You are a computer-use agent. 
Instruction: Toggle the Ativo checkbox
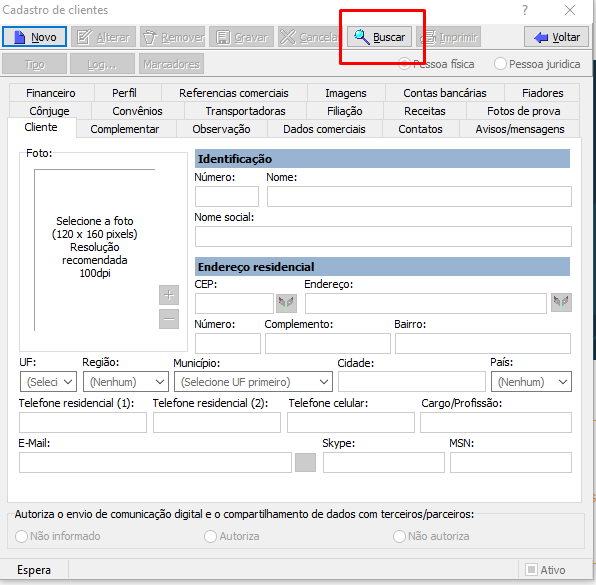coord(531,569)
